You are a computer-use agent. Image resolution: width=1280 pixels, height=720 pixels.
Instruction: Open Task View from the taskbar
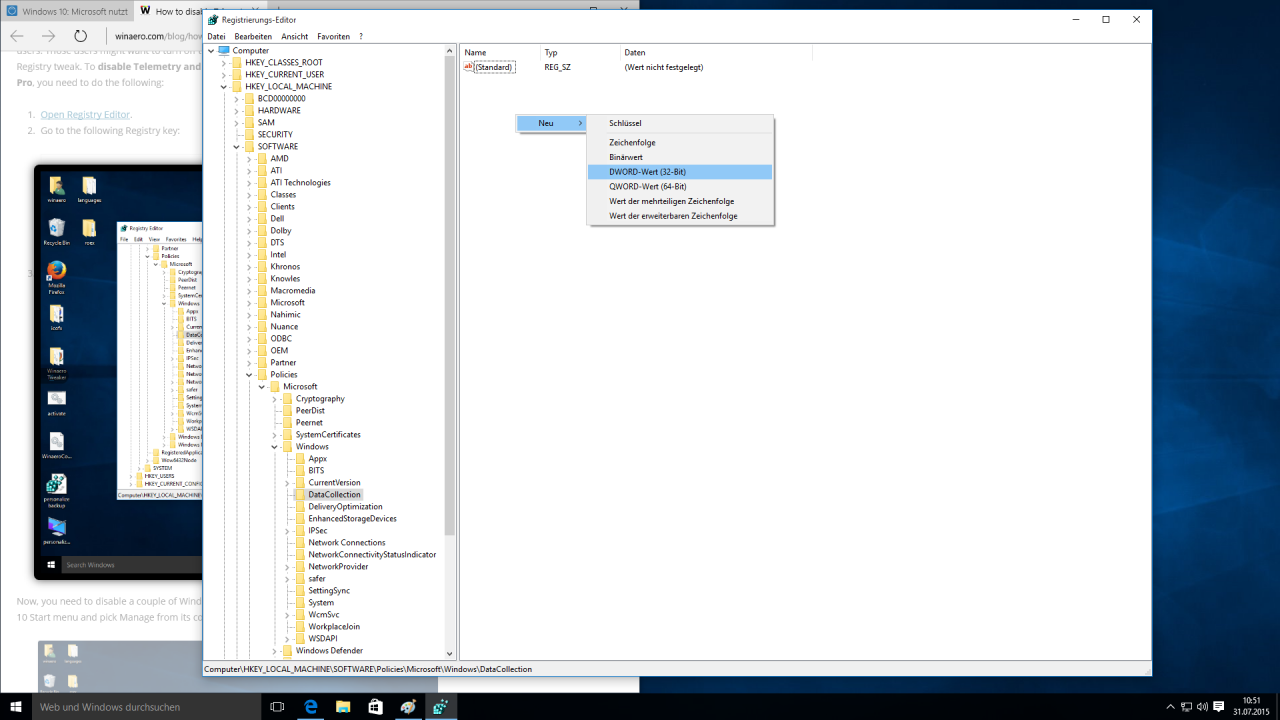click(278, 707)
